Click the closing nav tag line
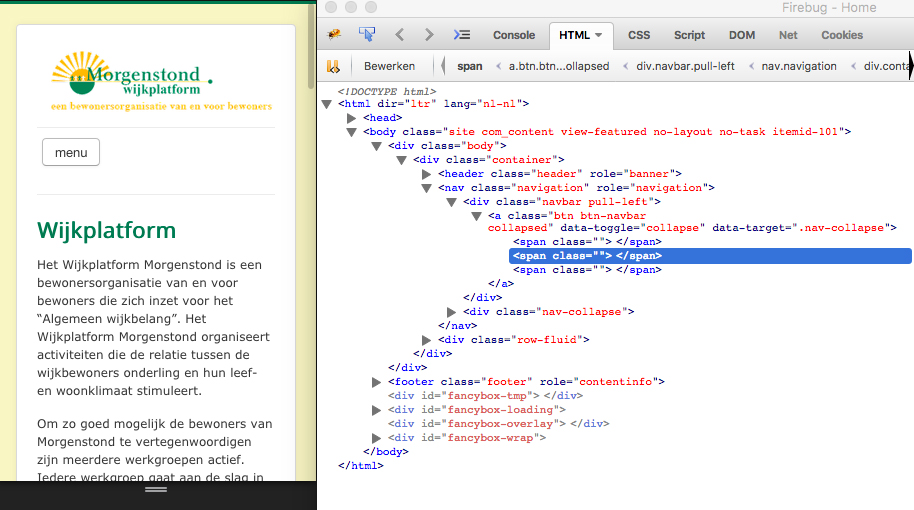Image resolution: width=914 pixels, height=510 pixels. pyautogui.click(x=458, y=326)
